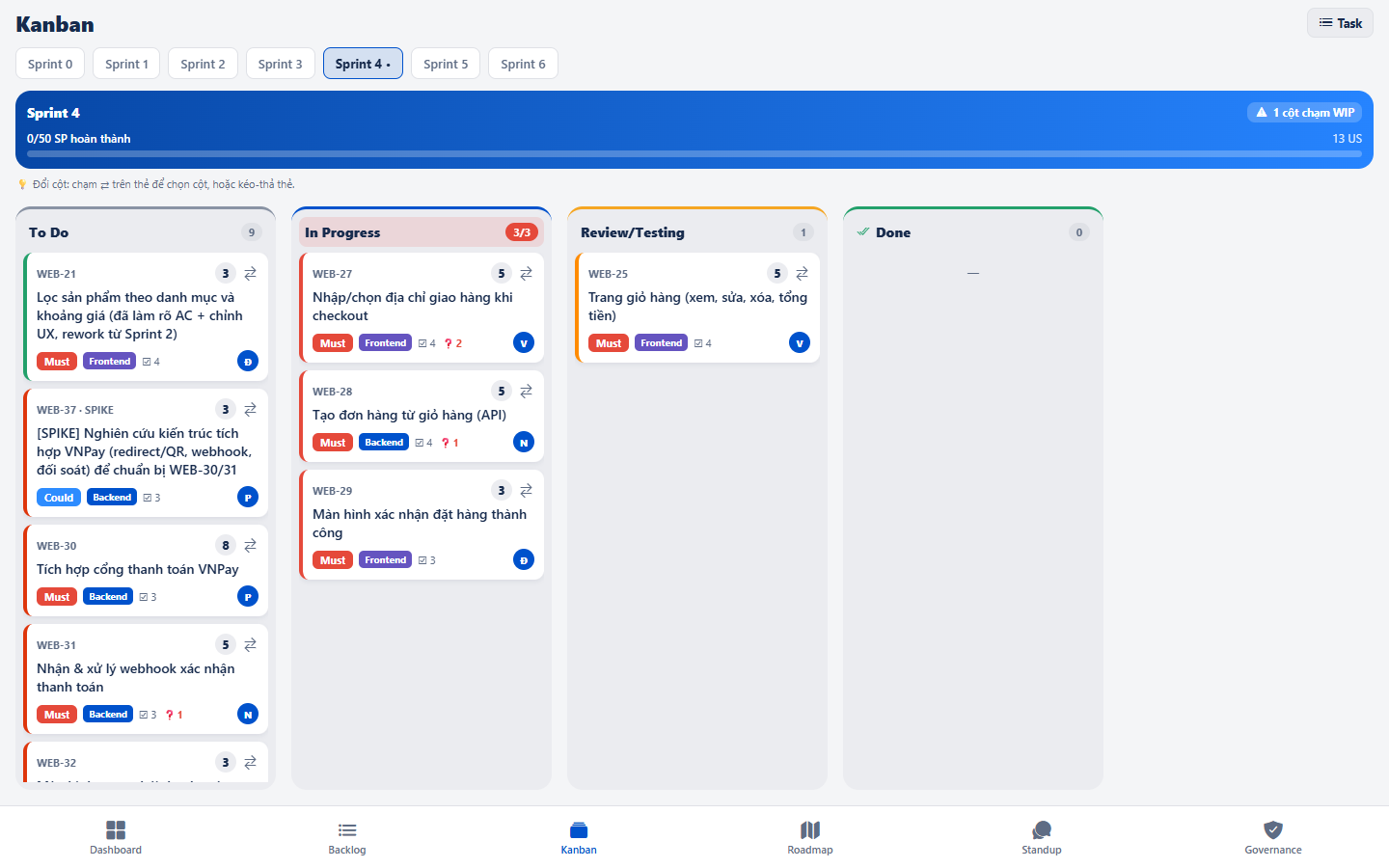Click the Could priority tag on WEB-37
The width and height of the screenshot is (1389, 868).
click(59, 498)
